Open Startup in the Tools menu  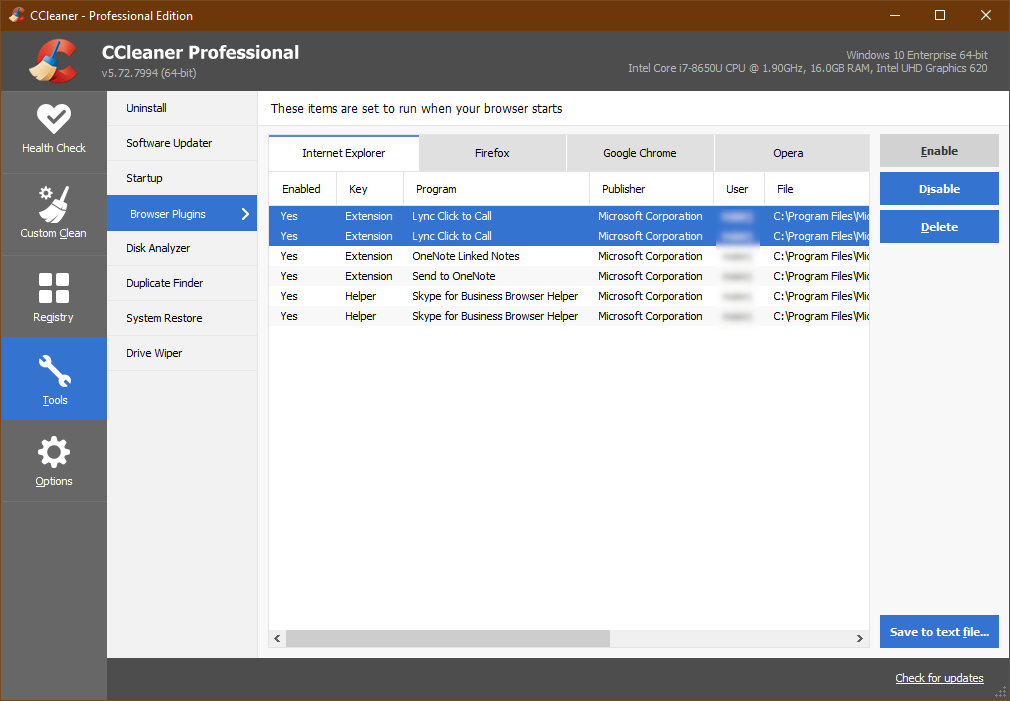click(145, 178)
